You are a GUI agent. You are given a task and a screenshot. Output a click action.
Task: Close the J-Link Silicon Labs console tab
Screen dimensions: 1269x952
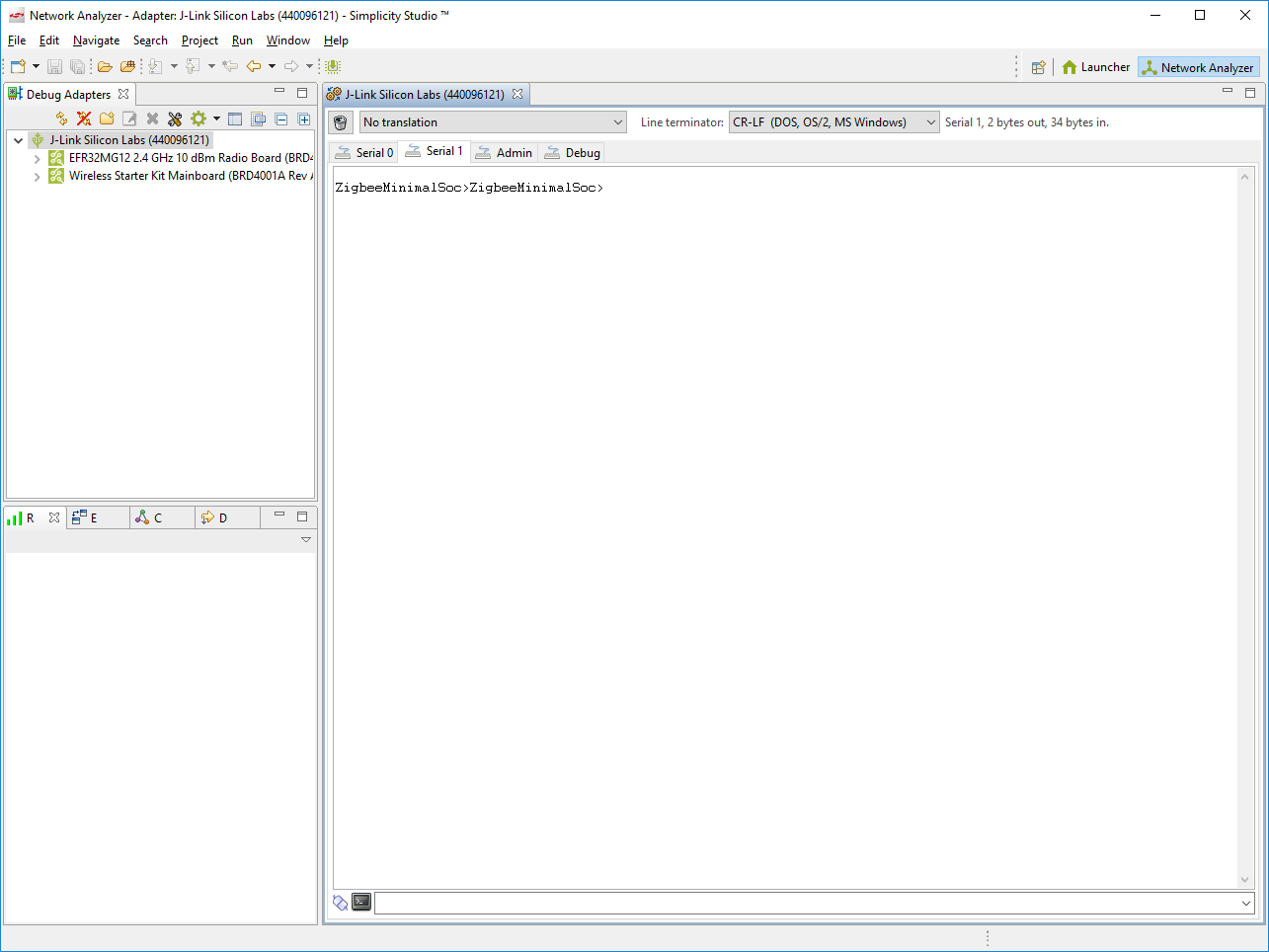(x=517, y=94)
